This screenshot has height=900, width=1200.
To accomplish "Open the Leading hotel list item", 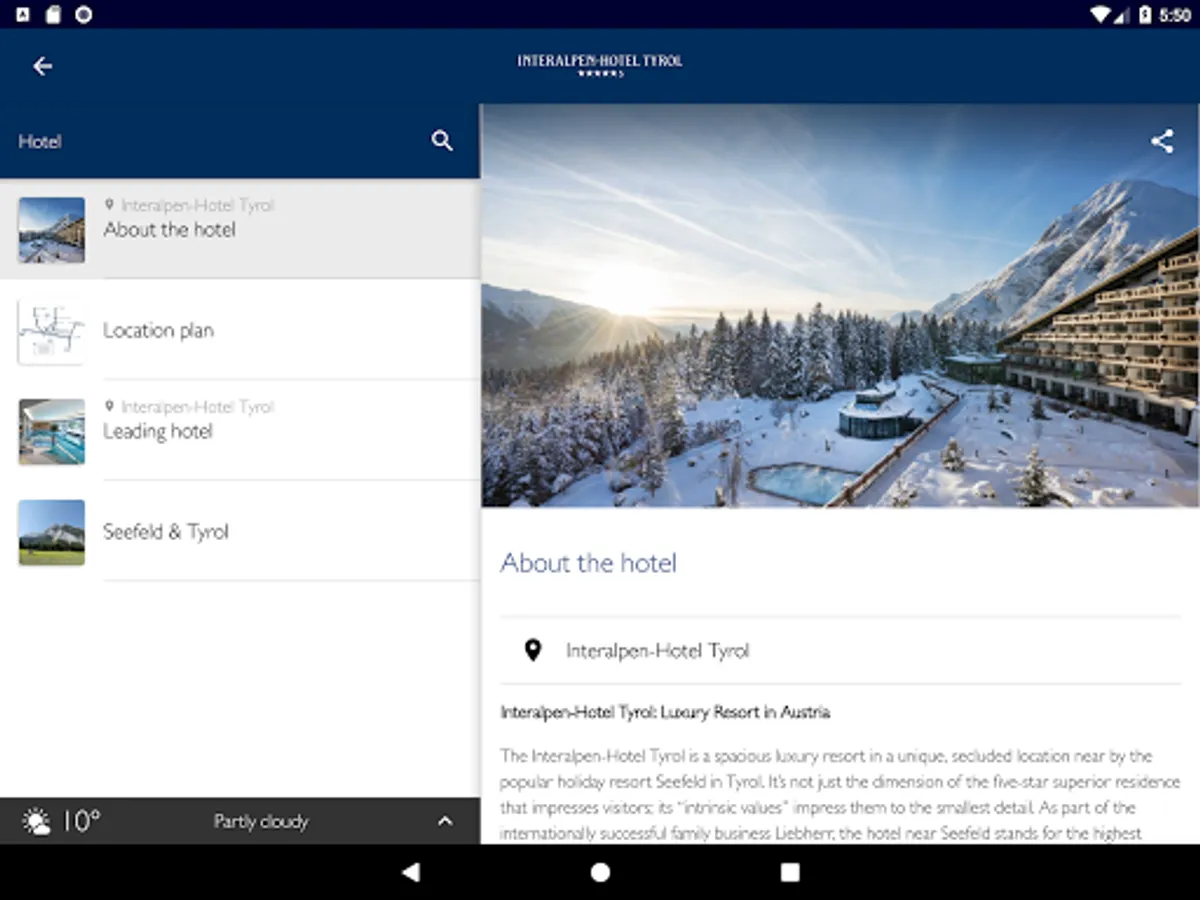I will (x=240, y=431).
